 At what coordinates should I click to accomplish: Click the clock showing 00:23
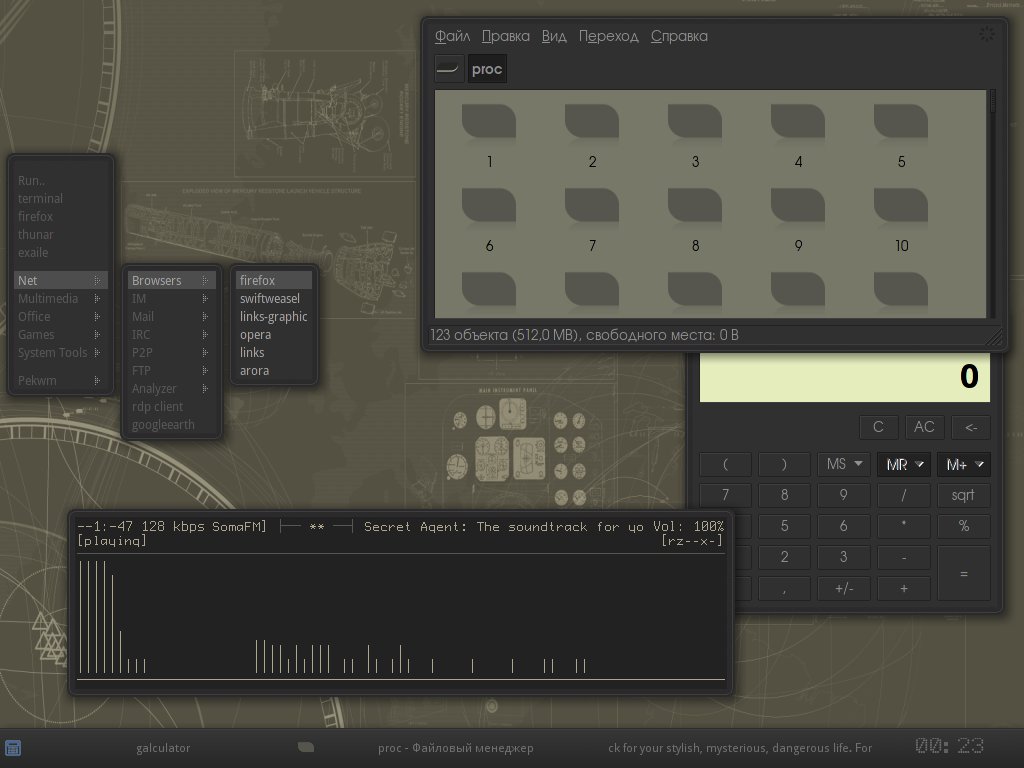[x=949, y=746]
